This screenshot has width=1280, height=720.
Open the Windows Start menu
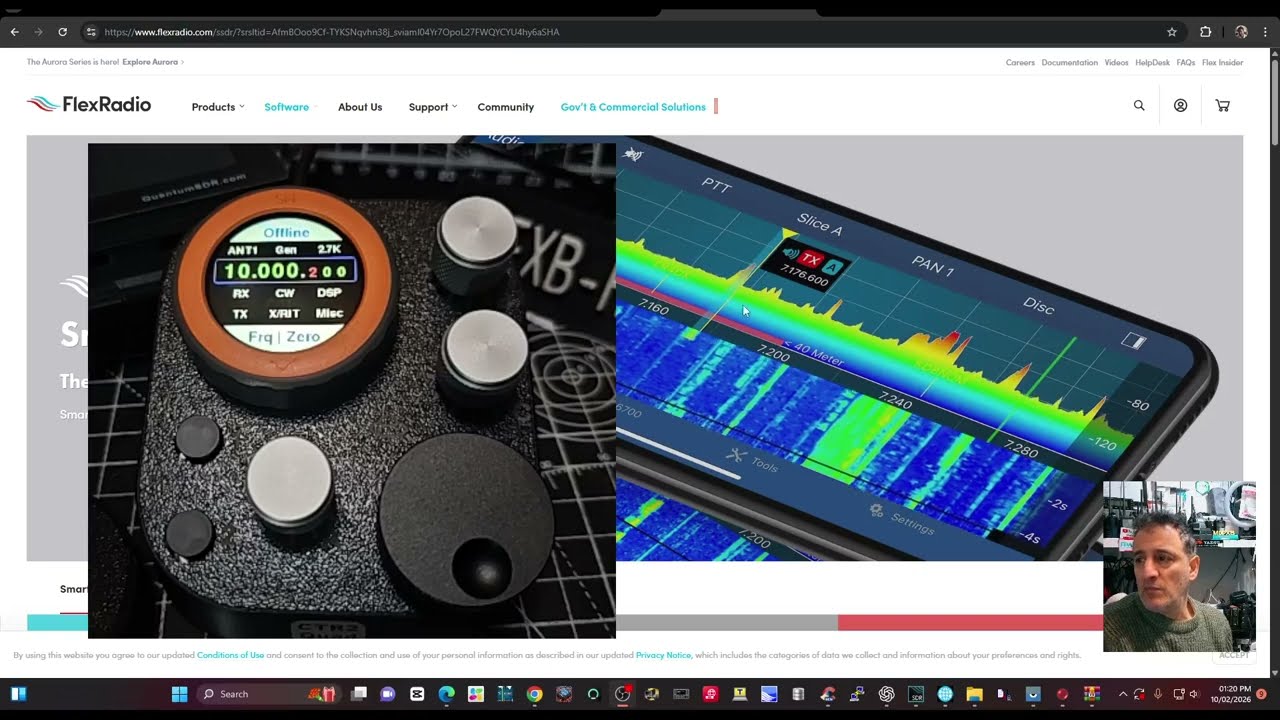pyautogui.click(x=180, y=694)
